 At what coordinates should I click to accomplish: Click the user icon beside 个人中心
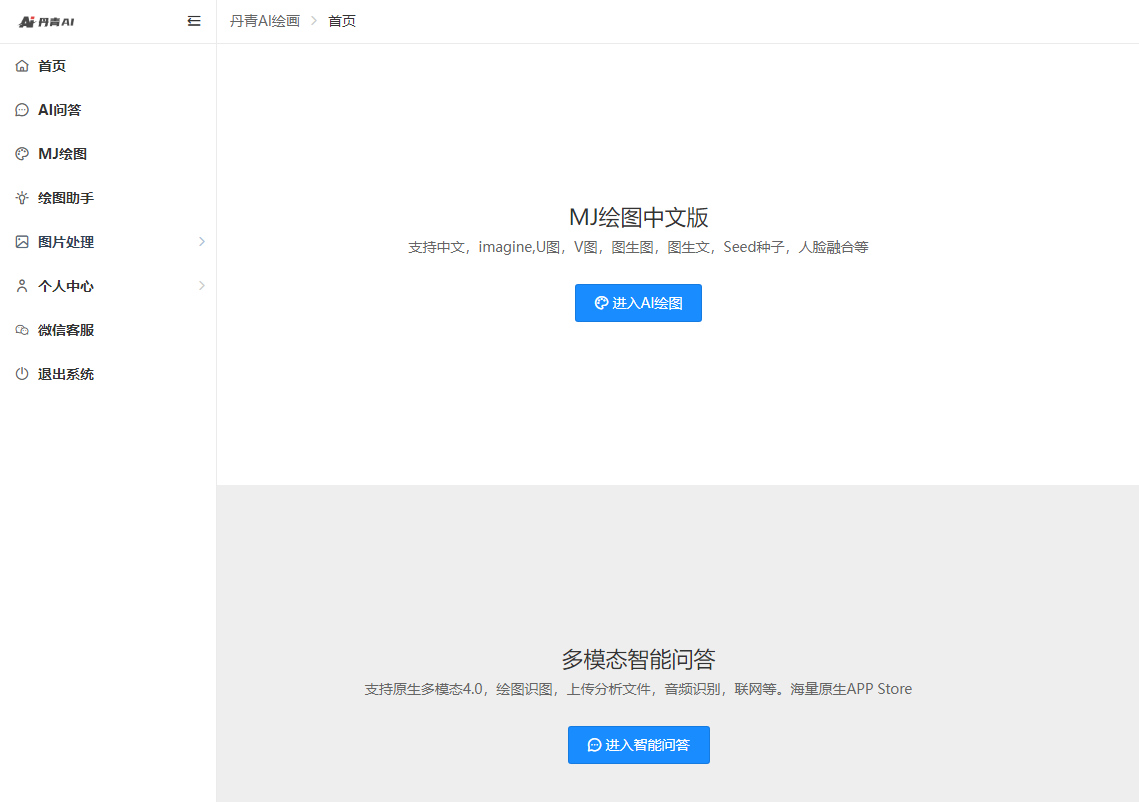tap(22, 286)
